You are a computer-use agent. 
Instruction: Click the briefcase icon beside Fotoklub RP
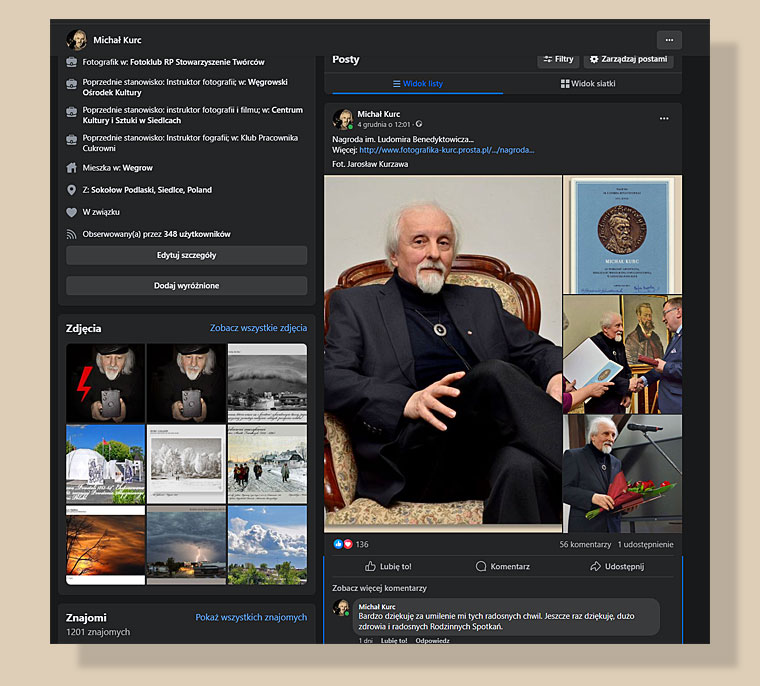point(71,62)
